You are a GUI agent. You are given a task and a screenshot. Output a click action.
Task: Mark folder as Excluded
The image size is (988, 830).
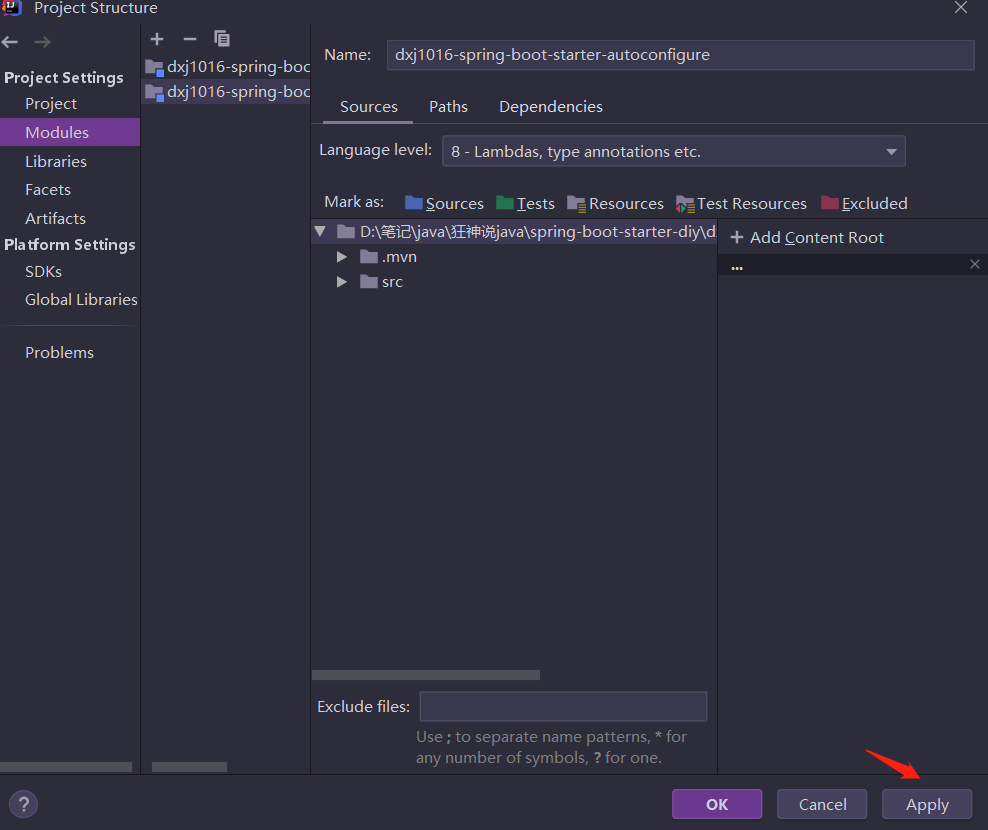click(864, 204)
